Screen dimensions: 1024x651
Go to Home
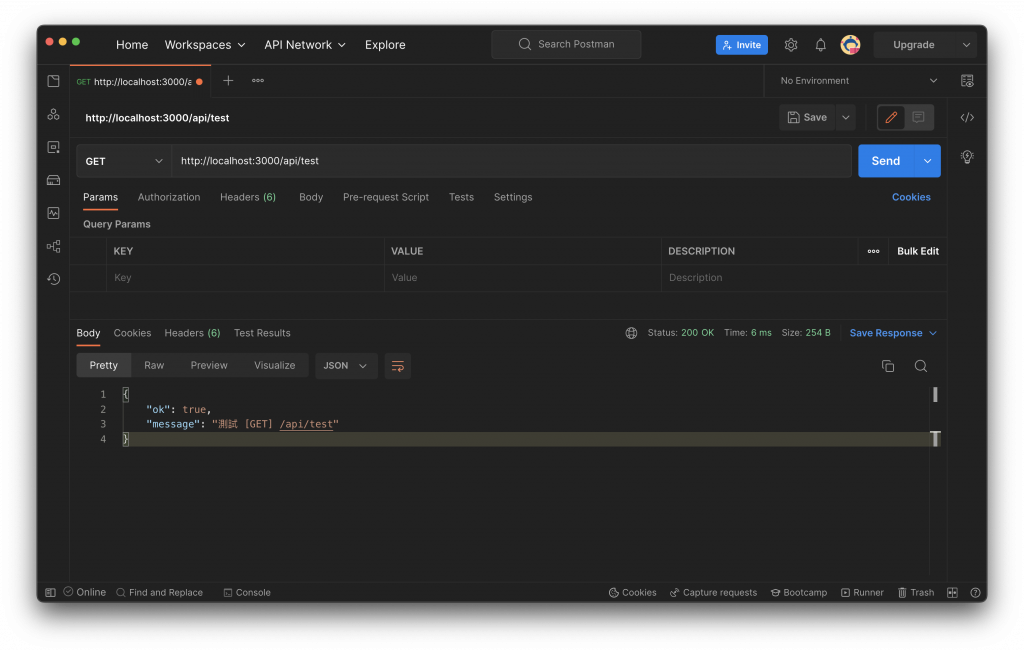[x=132, y=44]
